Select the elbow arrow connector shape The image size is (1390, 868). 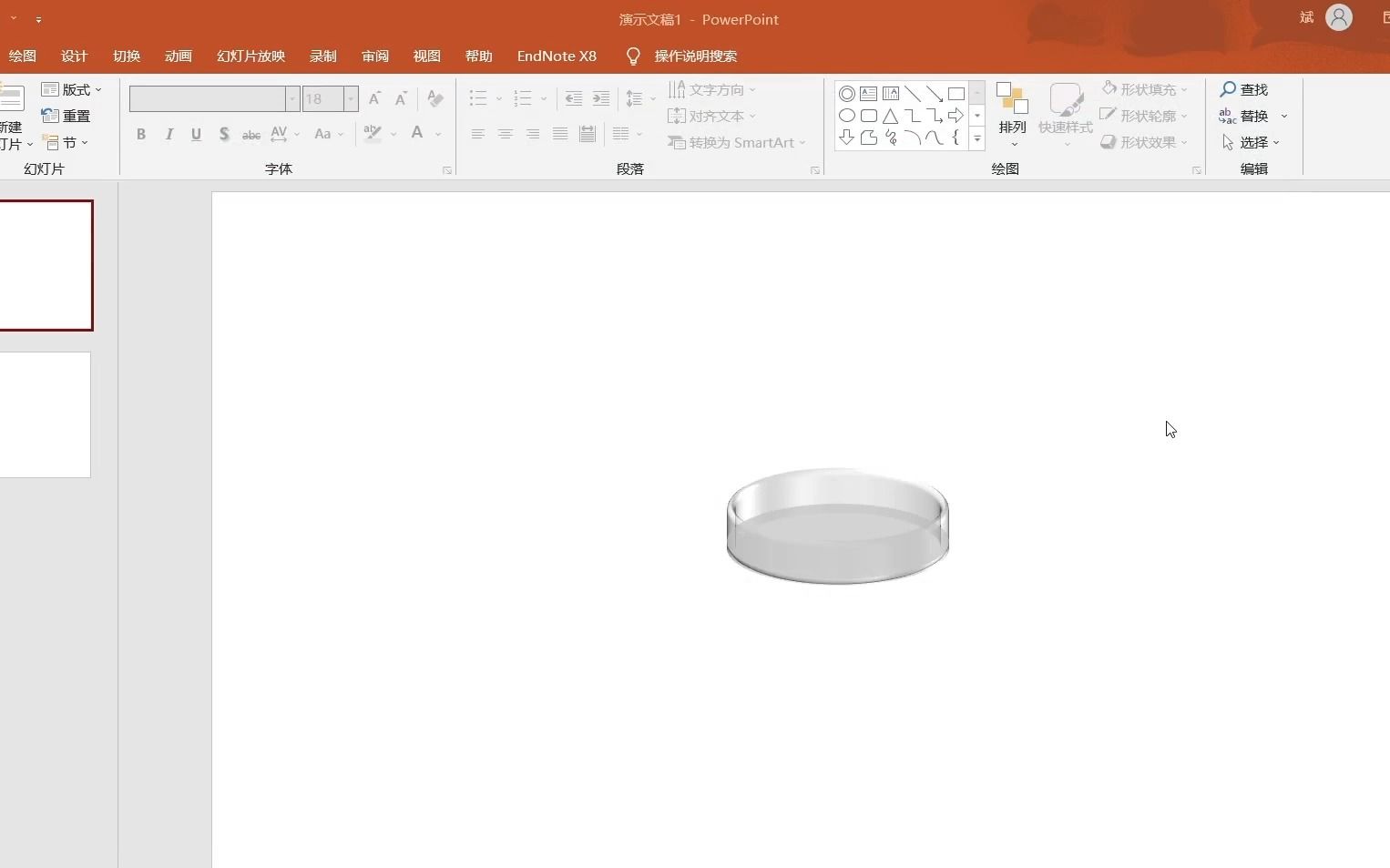point(935,116)
